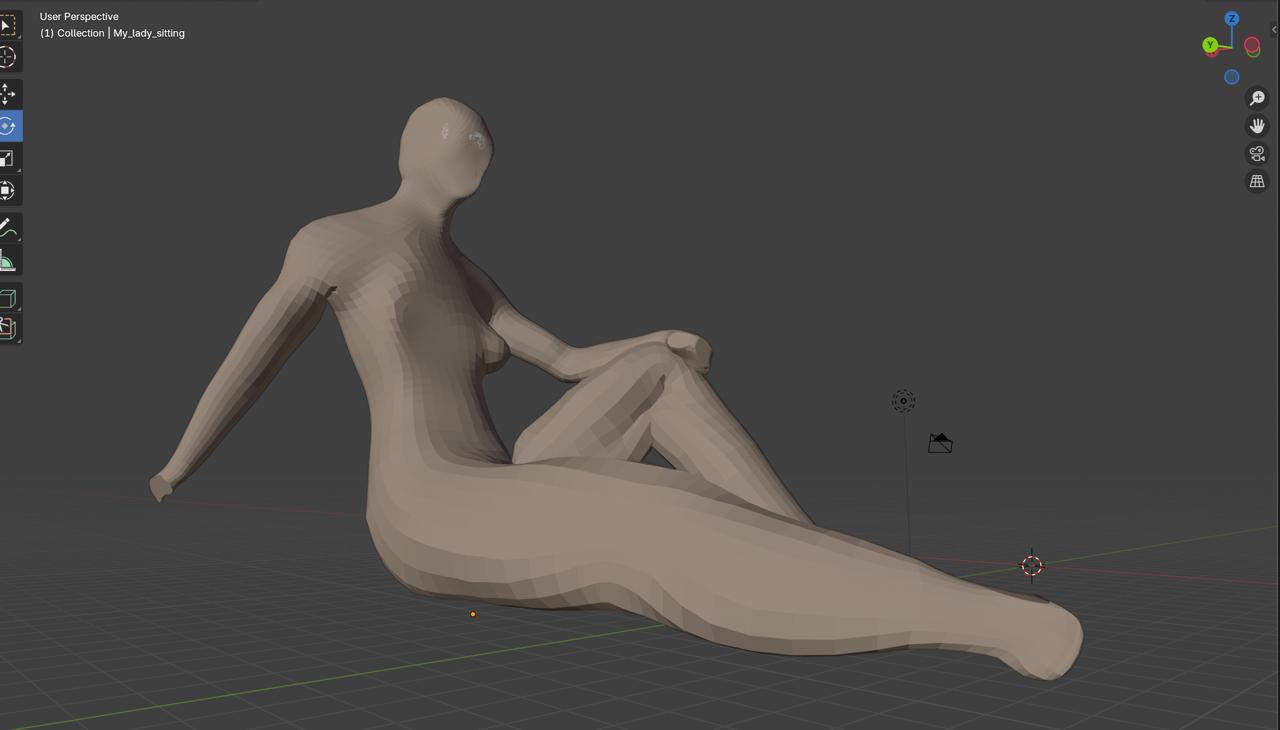Click the zoom magnifier viewport button
Image resolution: width=1280 pixels, height=730 pixels.
tap(1257, 98)
